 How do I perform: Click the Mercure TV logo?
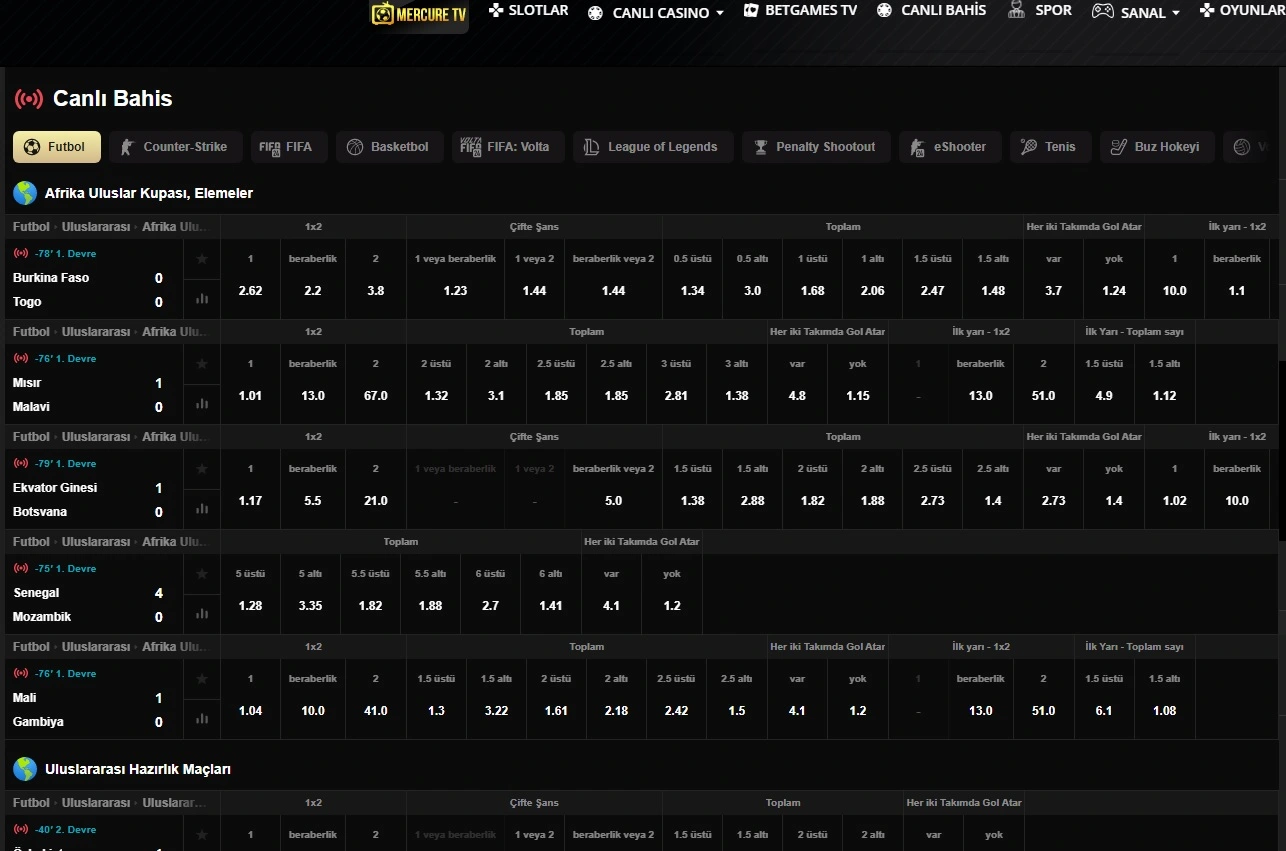pos(419,14)
